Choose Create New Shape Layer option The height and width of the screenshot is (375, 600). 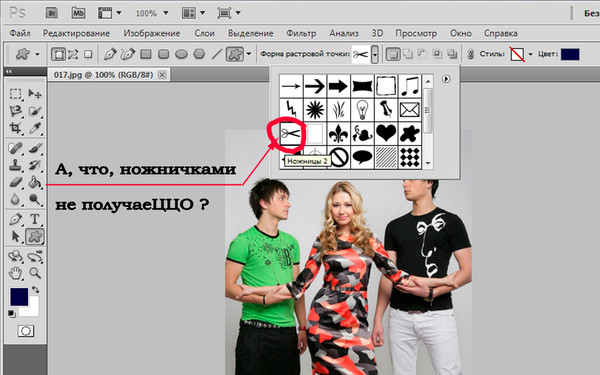pos(392,54)
